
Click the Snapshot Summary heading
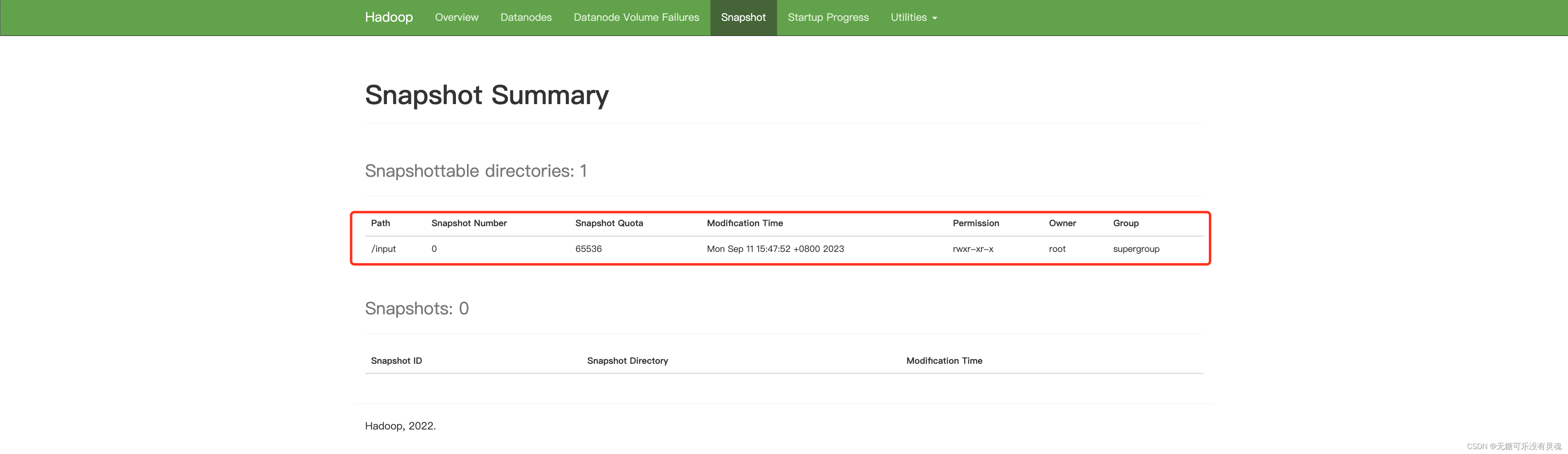click(486, 95)
